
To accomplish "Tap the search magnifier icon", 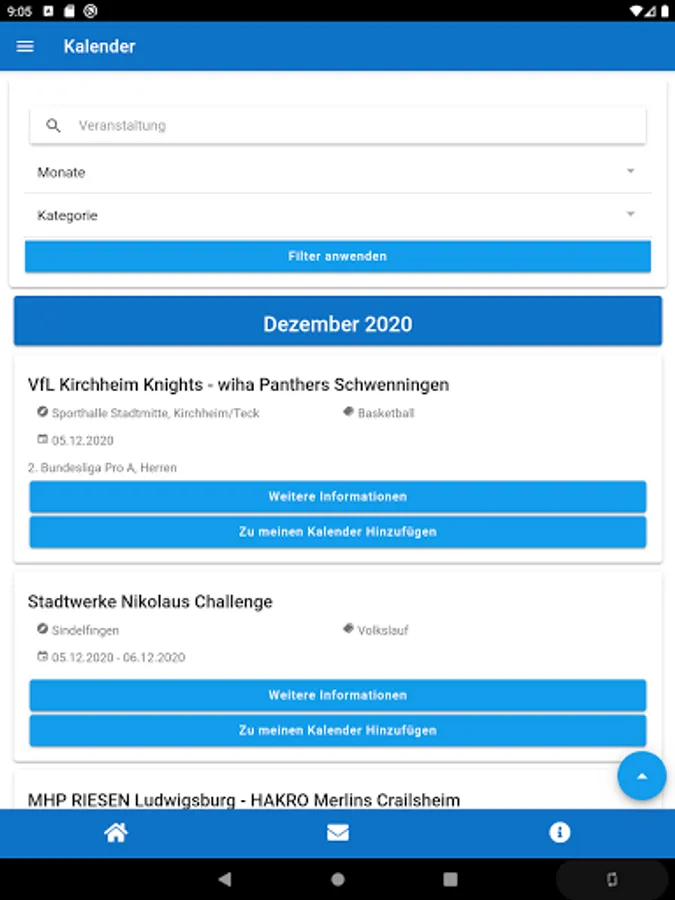I will pyautogui.click(x=54, y=126).
